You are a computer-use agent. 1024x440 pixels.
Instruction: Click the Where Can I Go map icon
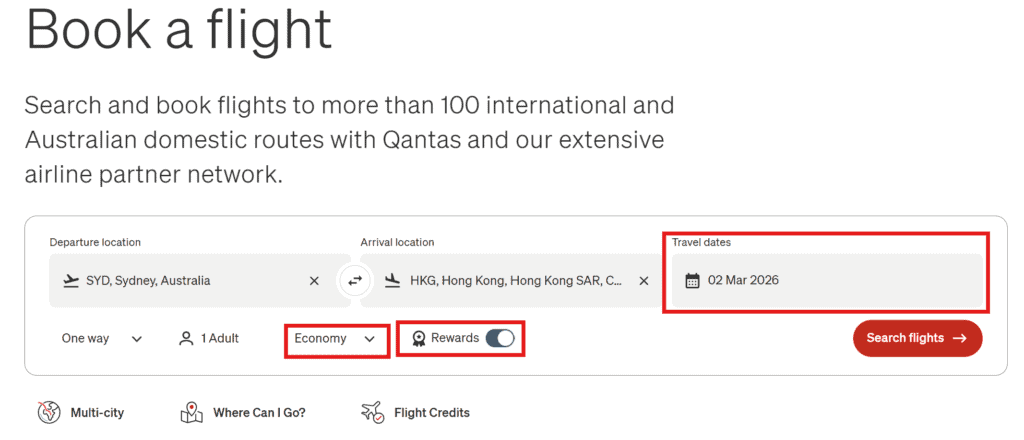[x=192, y=412]
